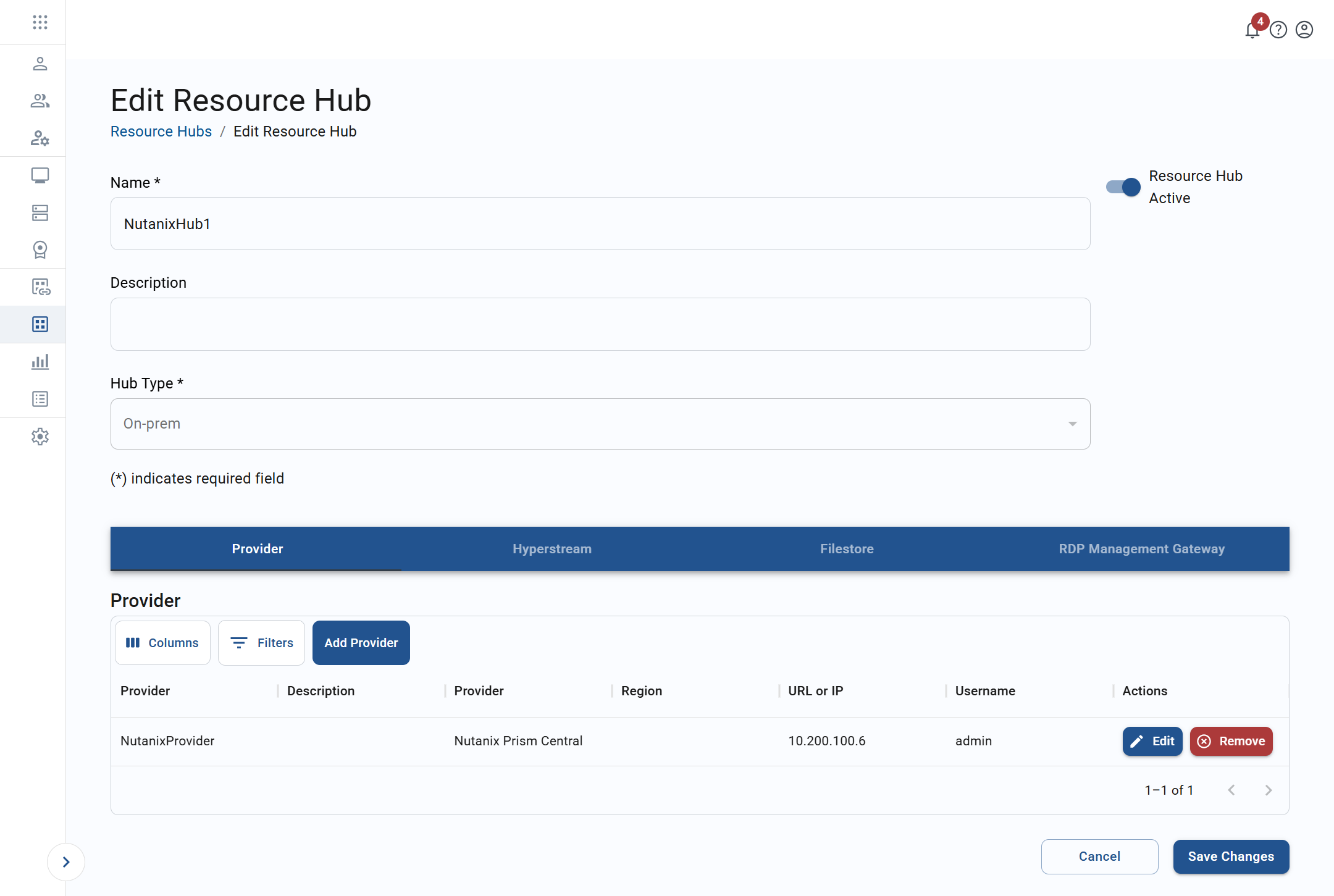The height and width of the screenshot is (896, 1334).
Task: Open the help question mark icon
Action: (1278, 30)
